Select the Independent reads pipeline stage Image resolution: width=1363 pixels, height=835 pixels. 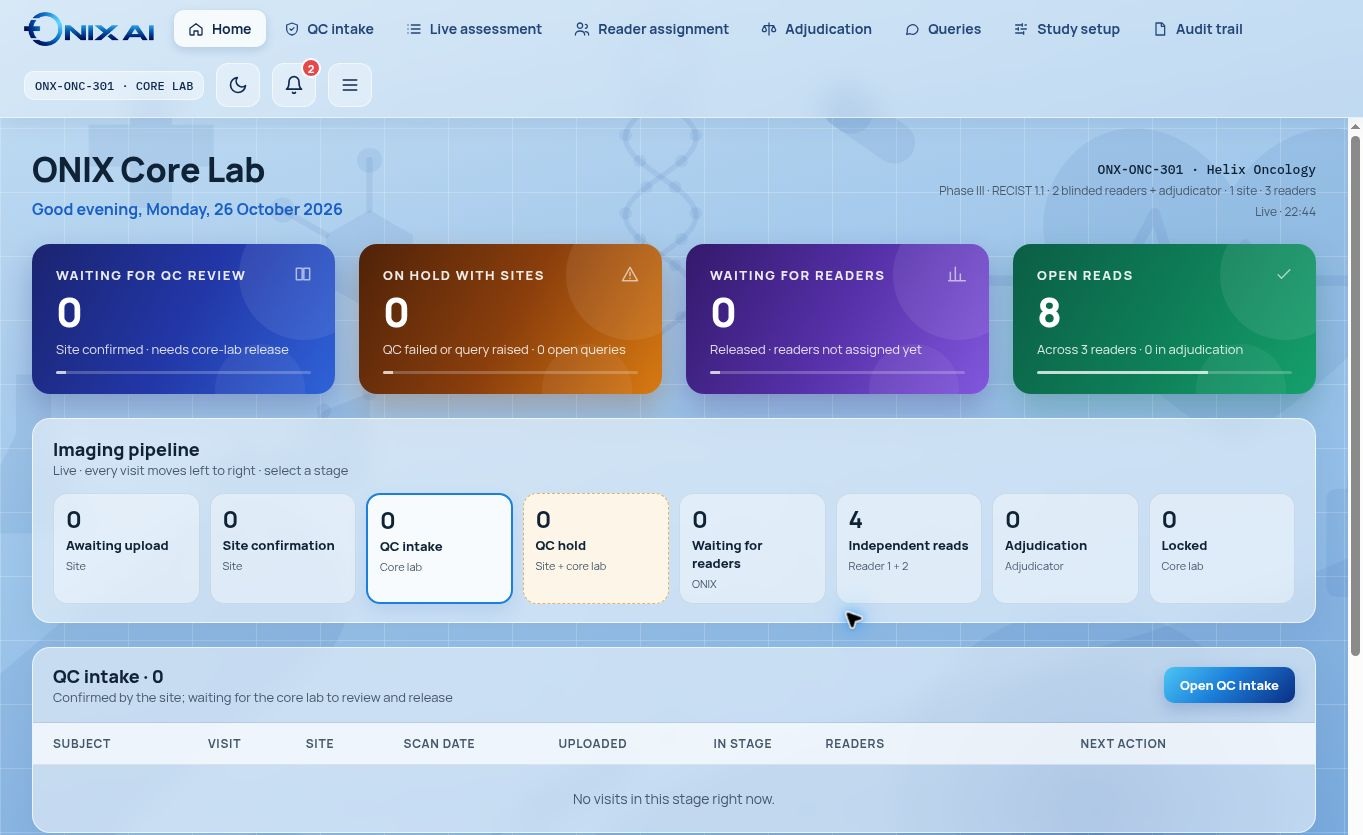pos(908,548)
